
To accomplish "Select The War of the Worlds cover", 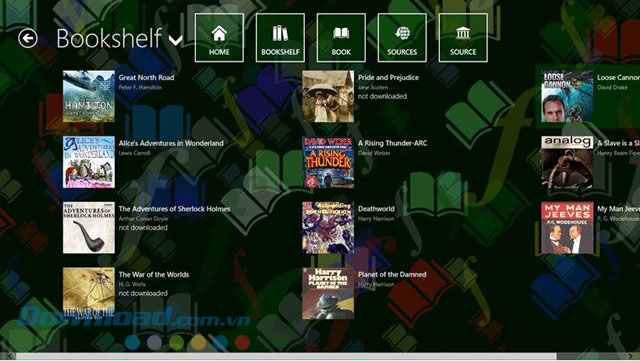I will (x=89, y=293).
